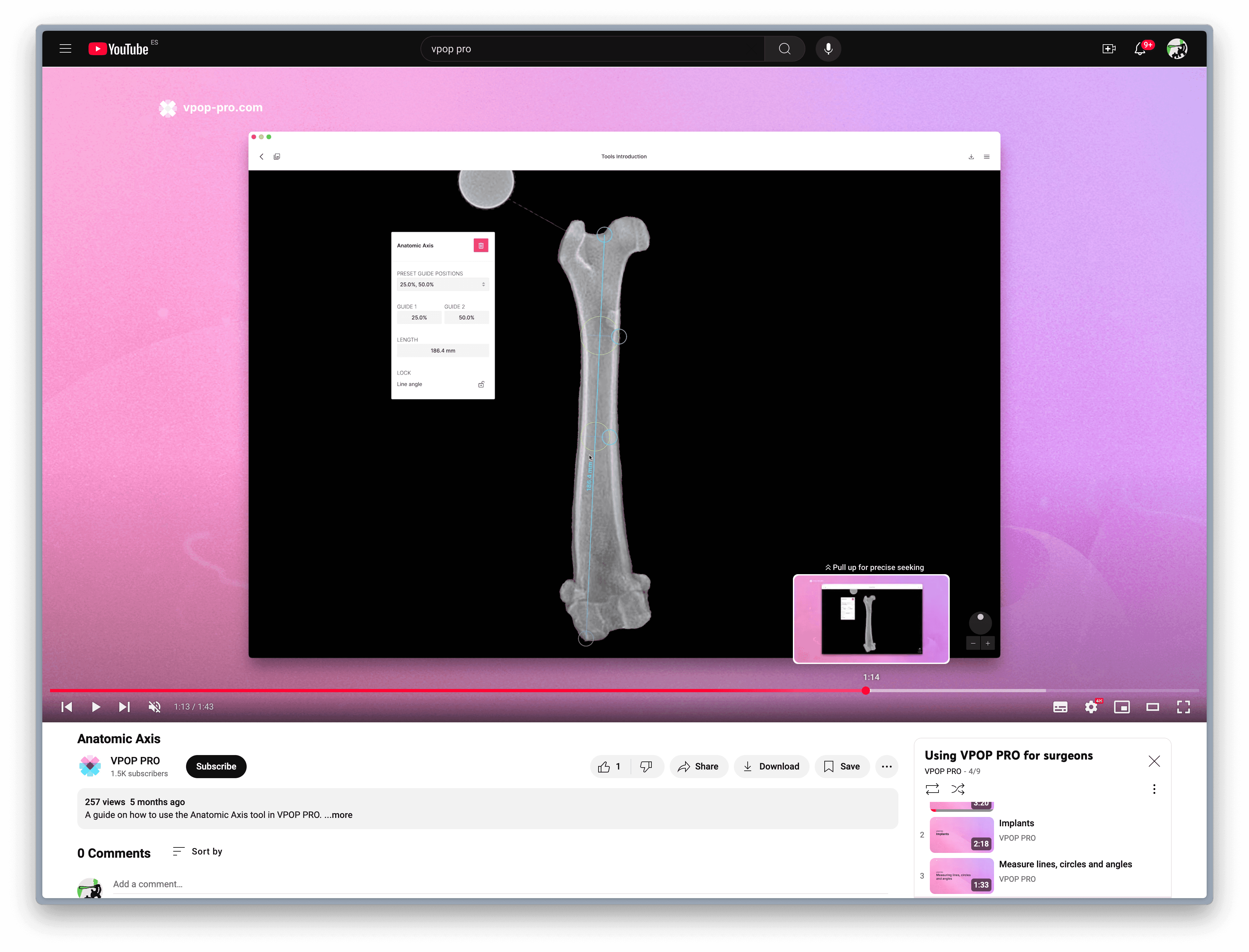1249x952 pixels.
Task: Open the Sort by comments dropdown
Action: (x=198, y=851)
